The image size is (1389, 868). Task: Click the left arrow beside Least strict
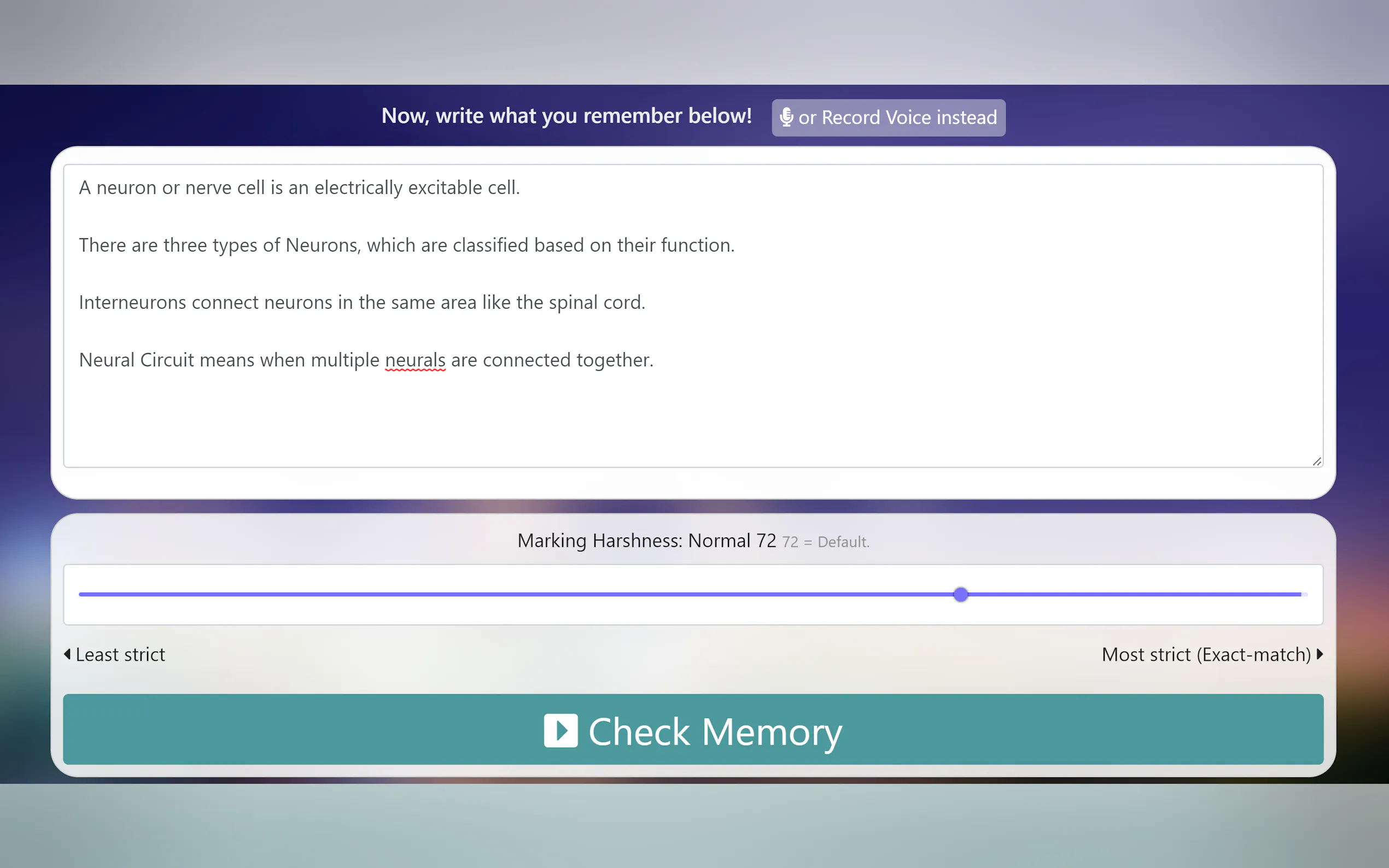67,654
